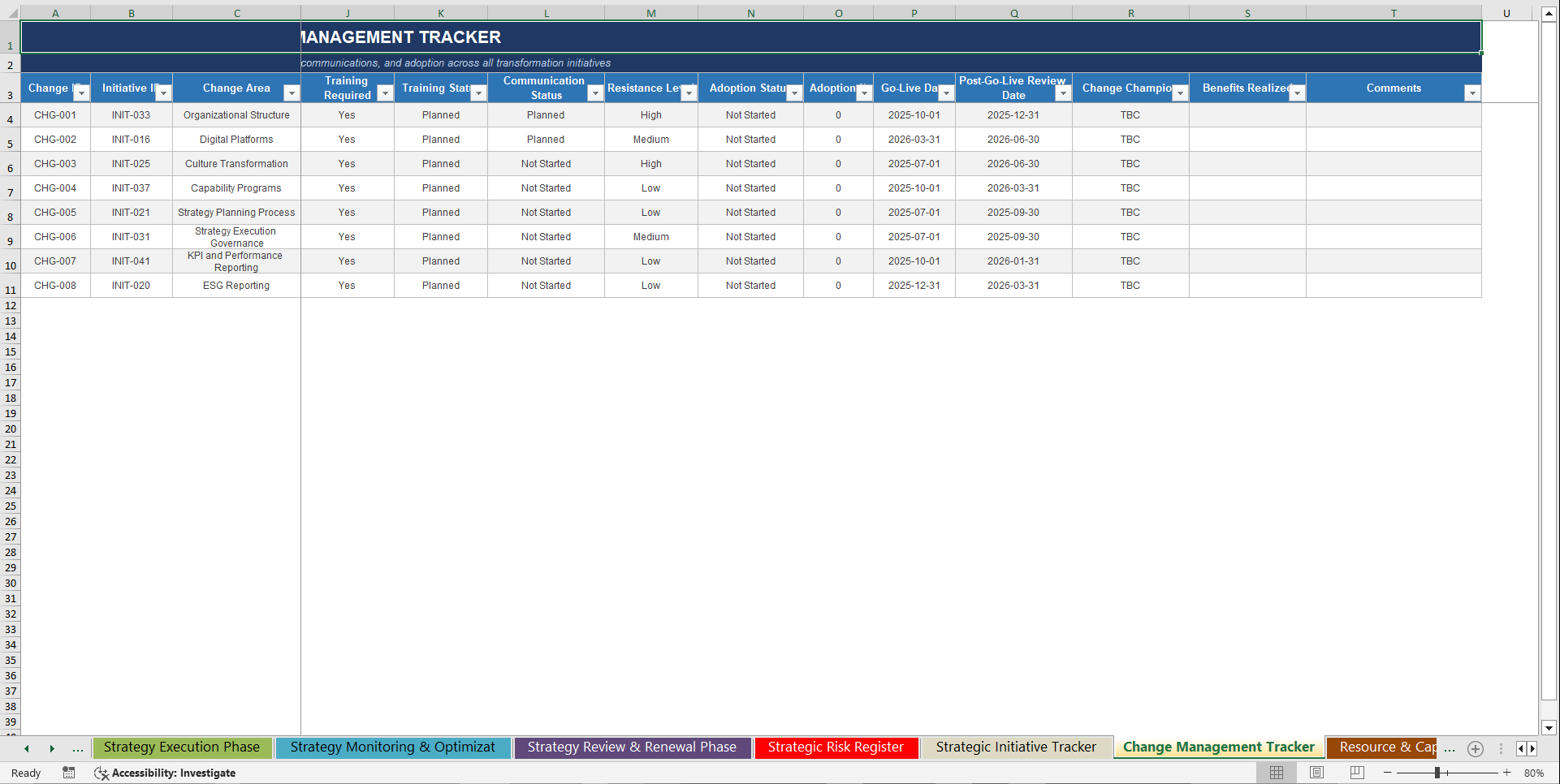Switch to the Strategy Execution Phase sheet
Screen dimensions: 1560x784
(x=182, y=747)
